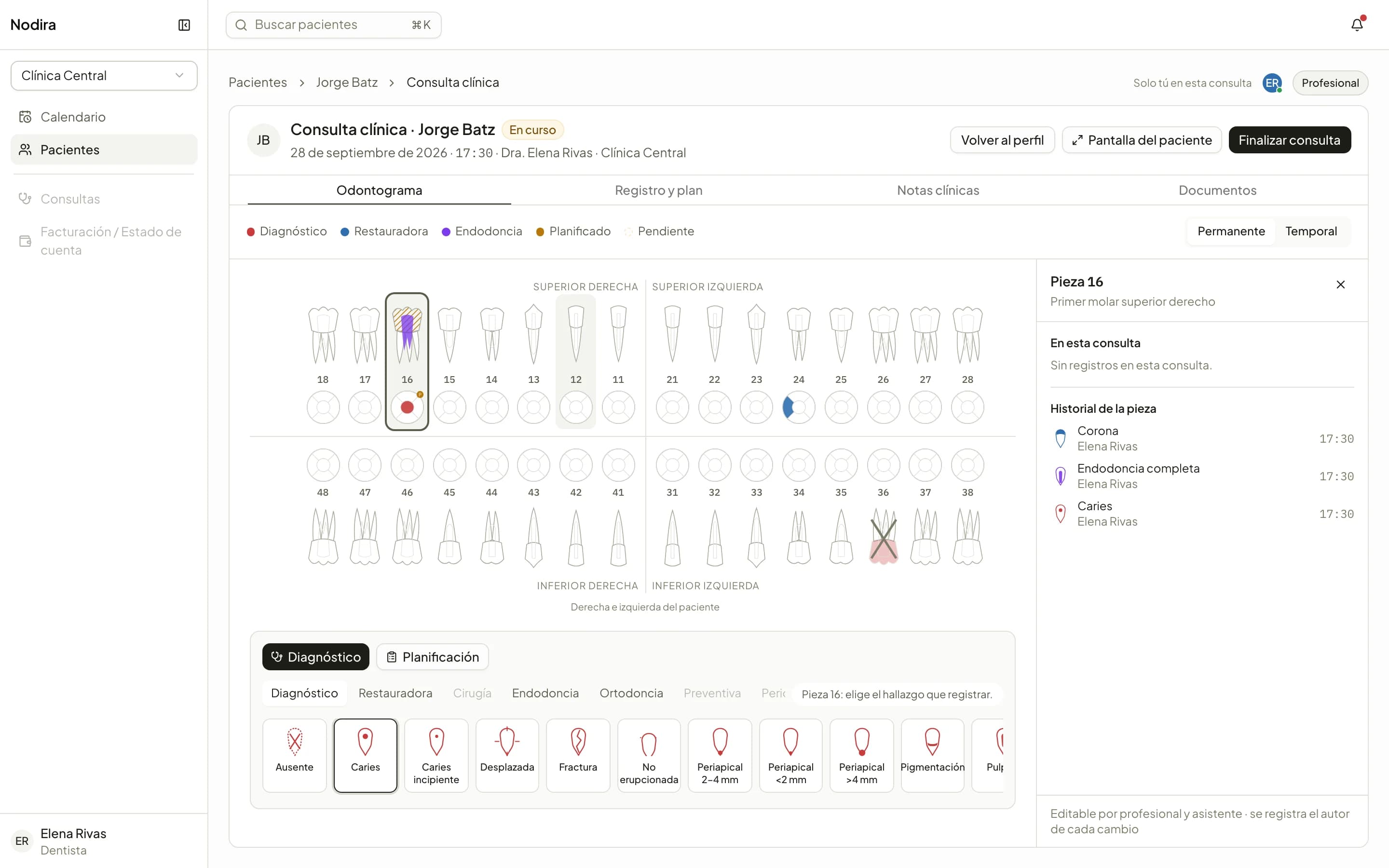This screenshot has width=1389, height=868.
Task: Click the ER avatar in the consultation header
Action: pyautogui.click(x=1272, y=83)
